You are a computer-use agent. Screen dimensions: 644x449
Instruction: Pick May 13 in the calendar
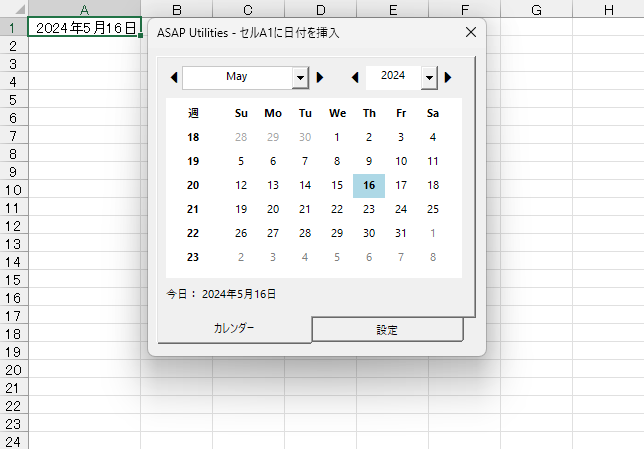[x=273, y=186]
